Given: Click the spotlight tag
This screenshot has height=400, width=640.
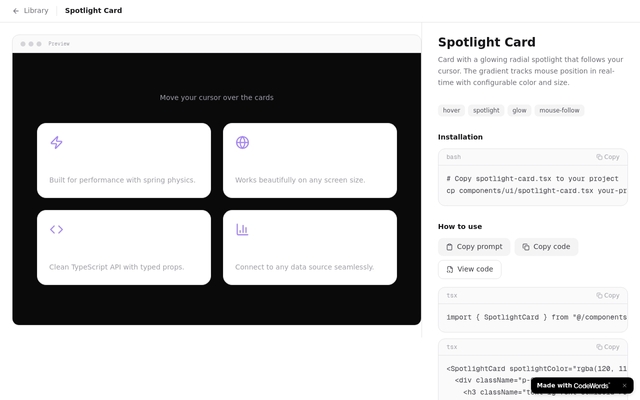Looking at the screenshot, I should pos(486,110).
